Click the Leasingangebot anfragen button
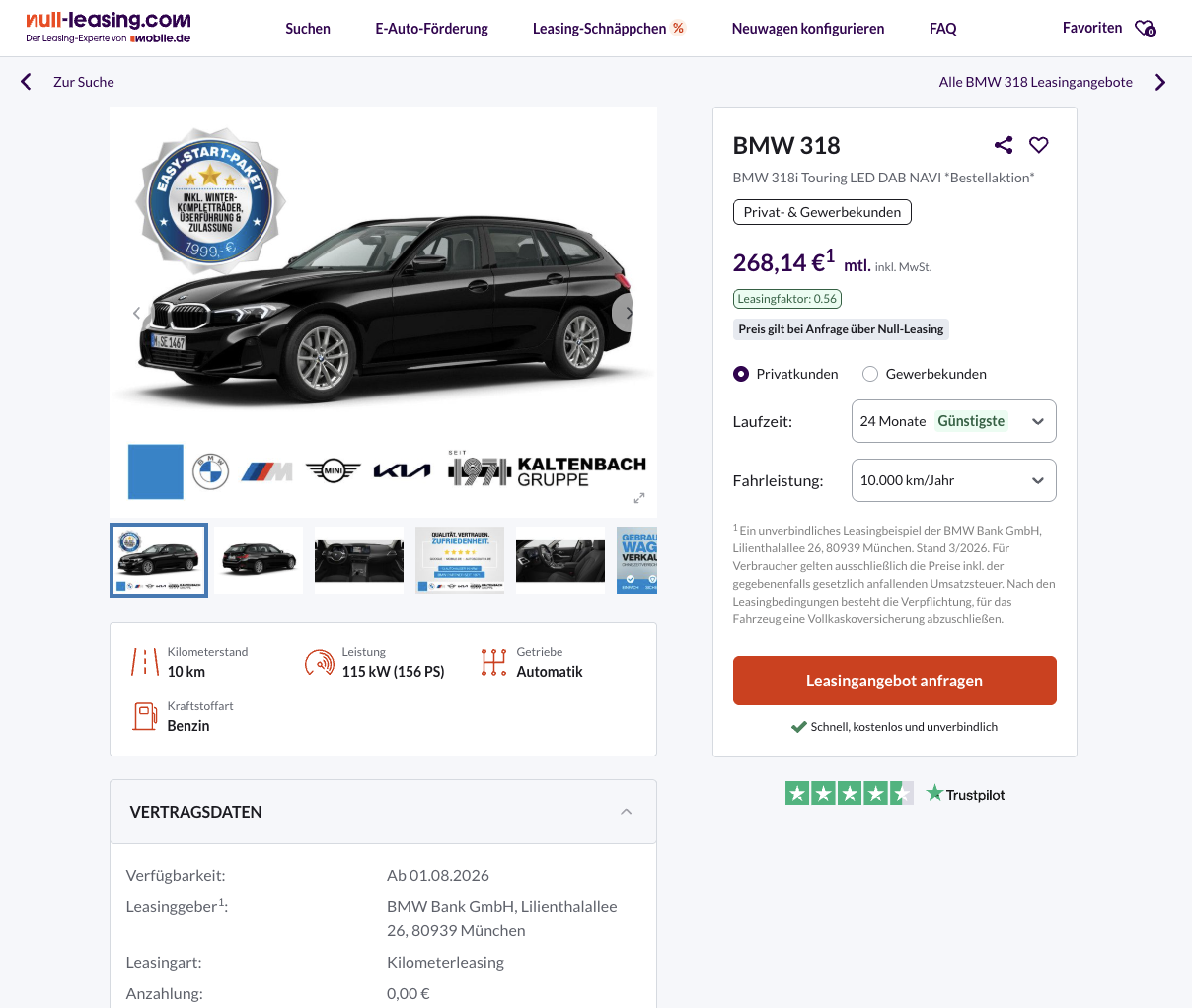1192x1008 pixels. (x=894, y=681)
